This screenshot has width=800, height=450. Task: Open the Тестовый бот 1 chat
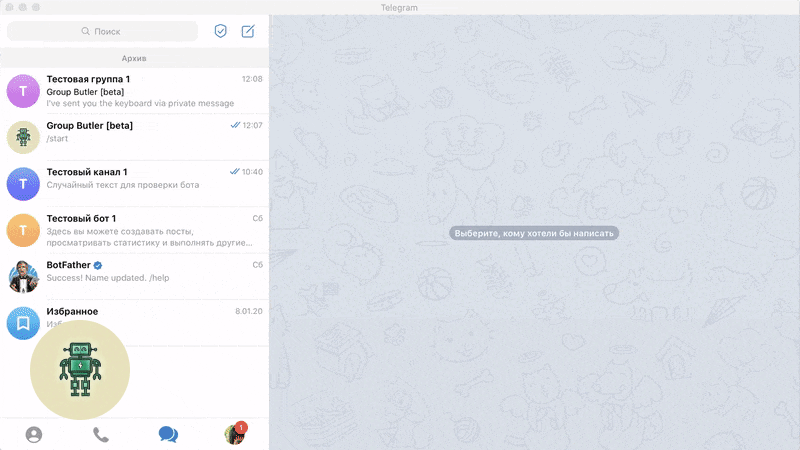(x=134, y=230)
